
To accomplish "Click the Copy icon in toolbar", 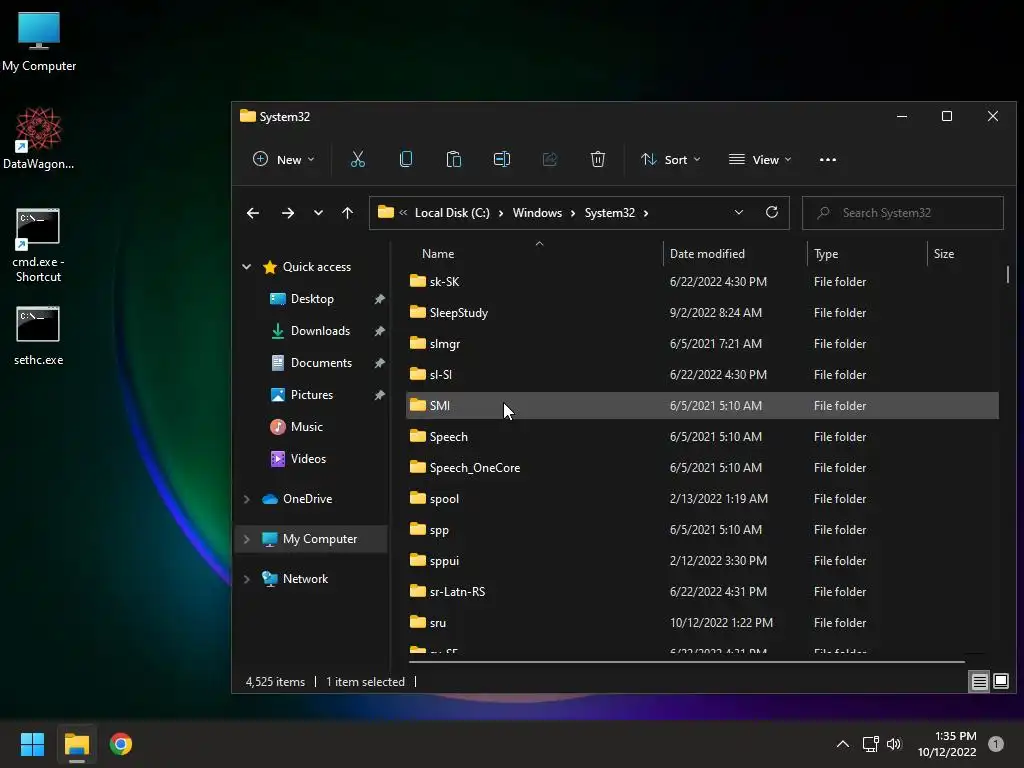I will (406, 159).
